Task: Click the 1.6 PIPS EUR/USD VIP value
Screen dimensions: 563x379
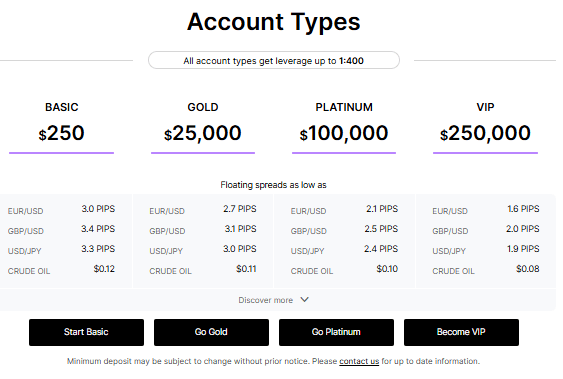Action: 523,209
